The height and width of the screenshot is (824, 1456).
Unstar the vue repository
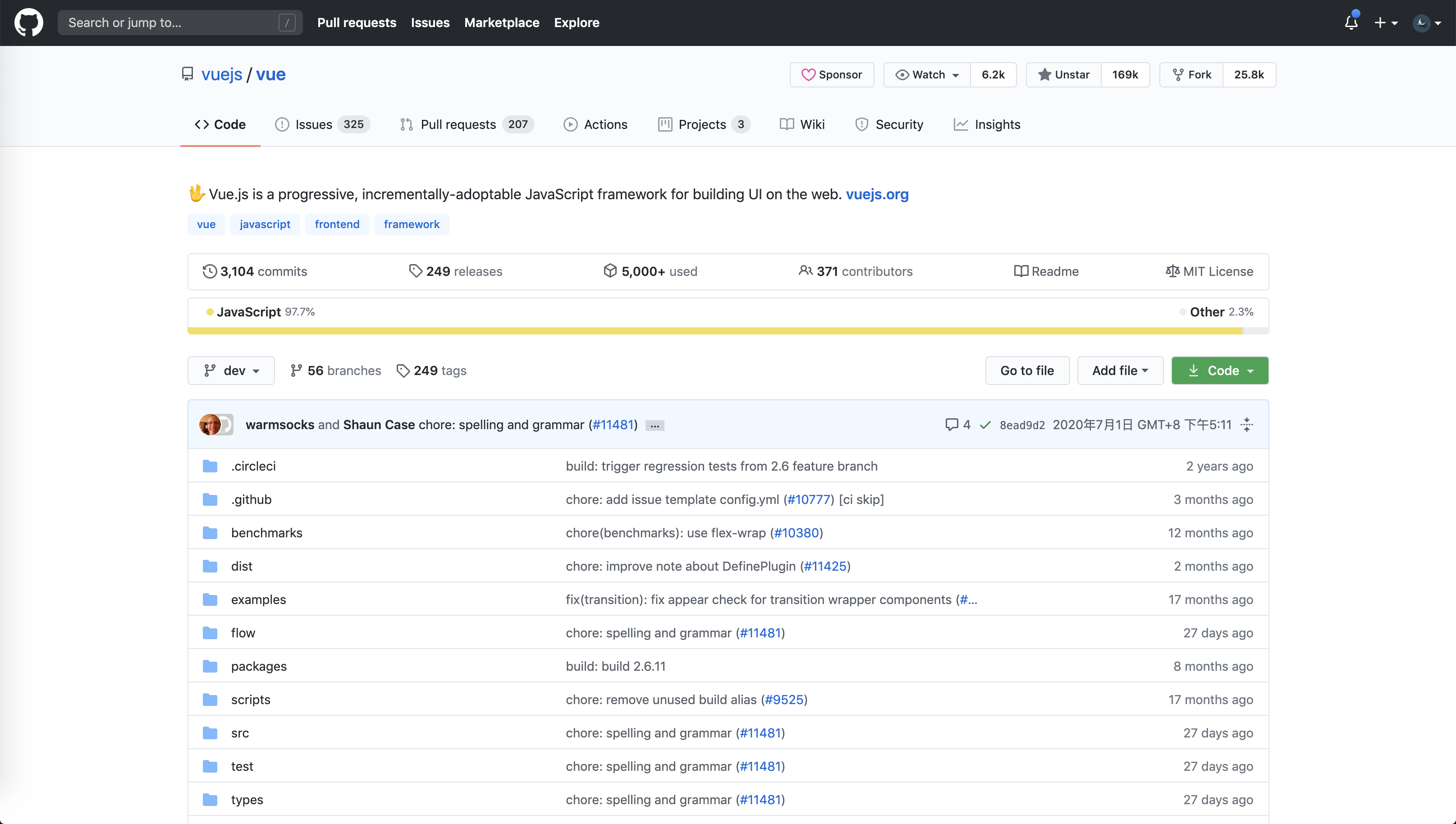pos(1063,75)
